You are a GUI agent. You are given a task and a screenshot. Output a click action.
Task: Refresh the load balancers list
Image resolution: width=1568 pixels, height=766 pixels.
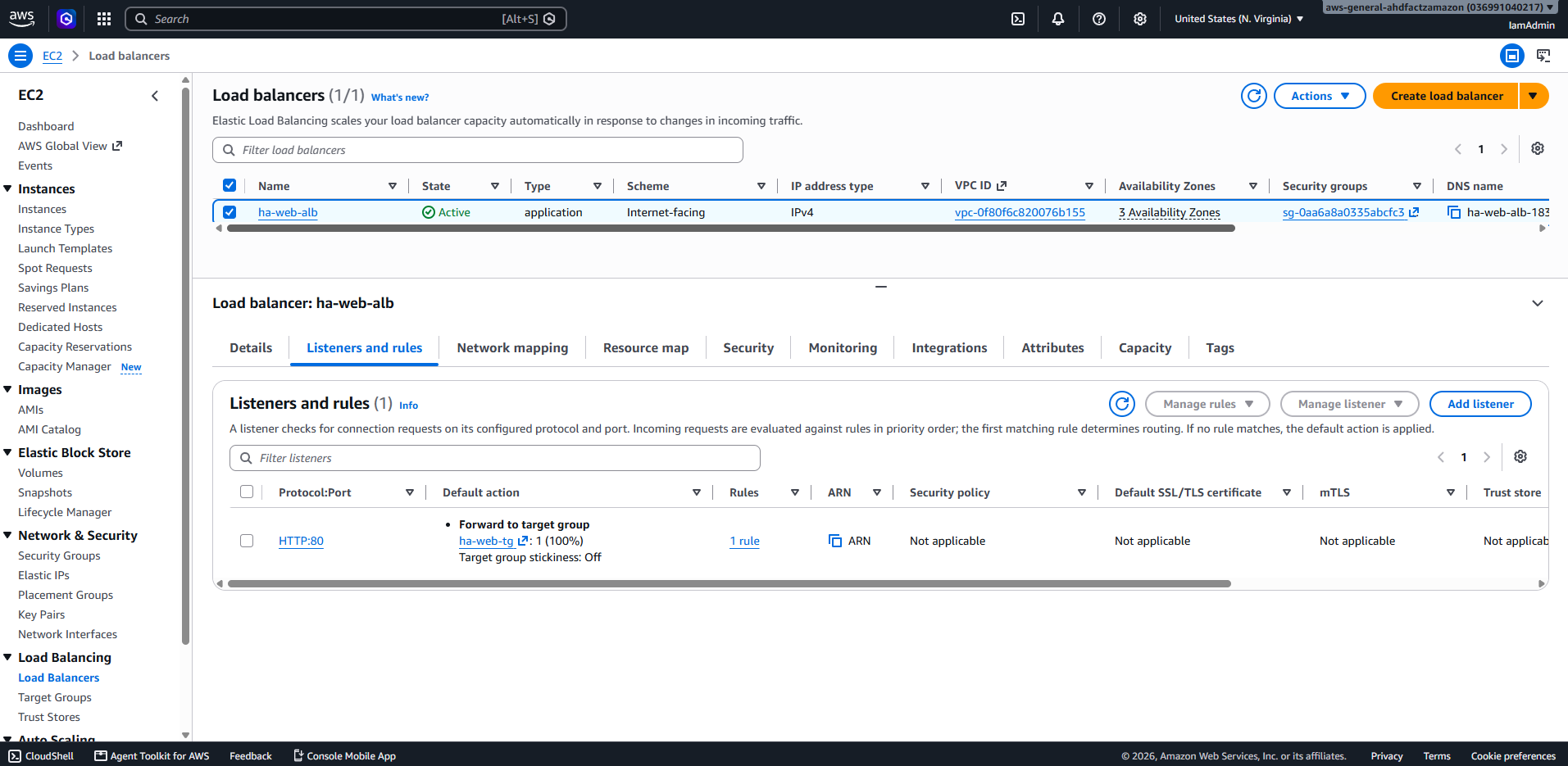tap(1253, 96)
